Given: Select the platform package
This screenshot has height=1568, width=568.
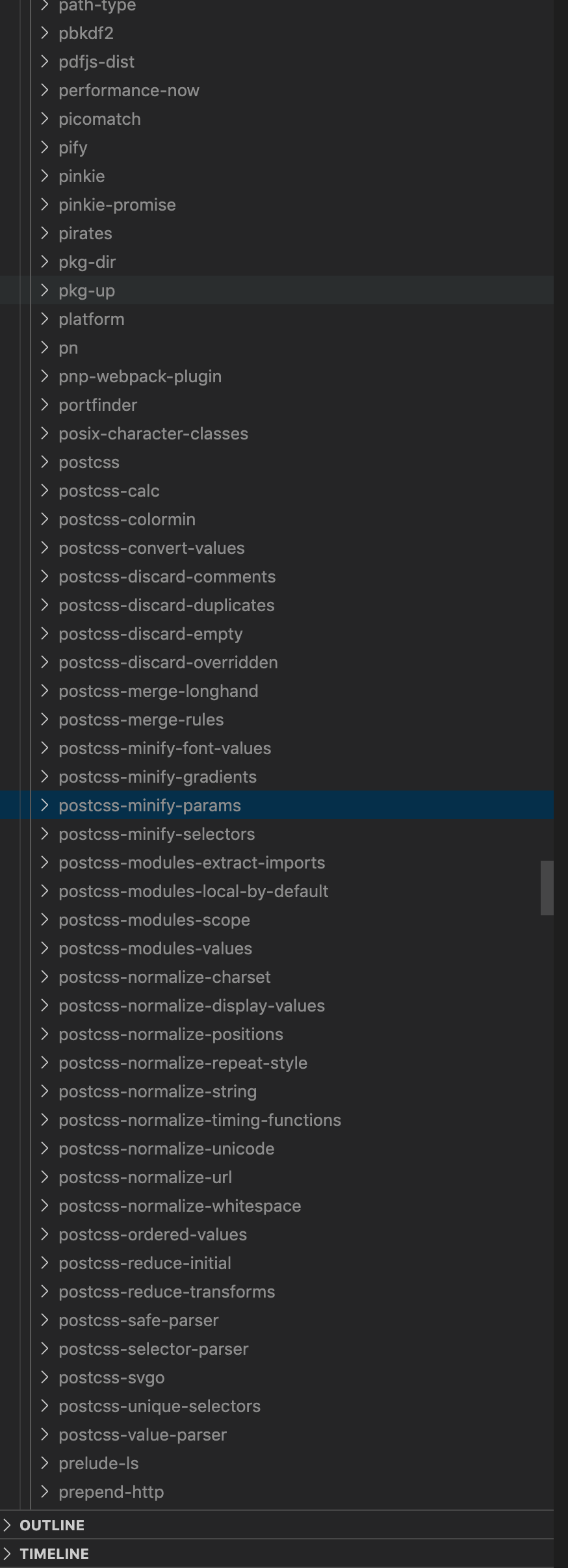Looking at the screenshot, I should click(92, 319).
